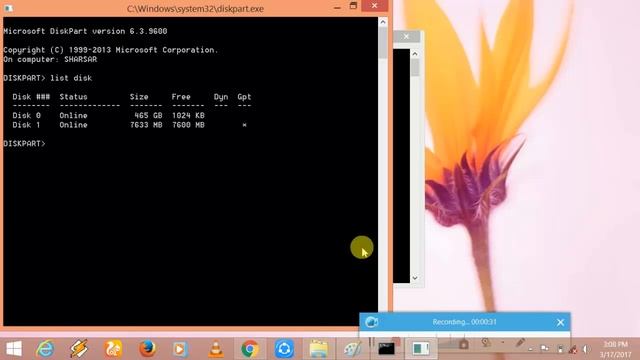Click the 'Gpt' column header

click(244, 97)
